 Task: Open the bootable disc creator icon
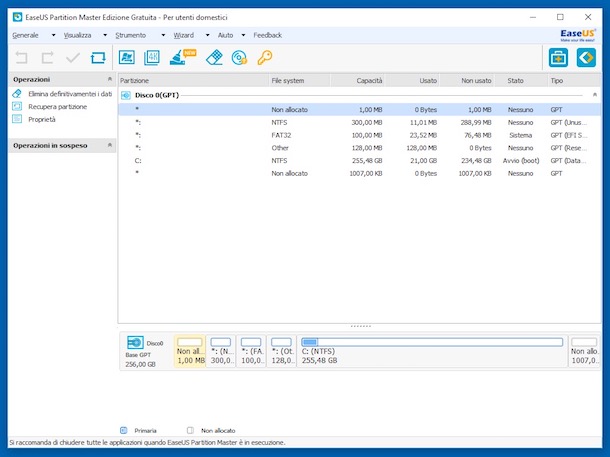tap(239, 58)
